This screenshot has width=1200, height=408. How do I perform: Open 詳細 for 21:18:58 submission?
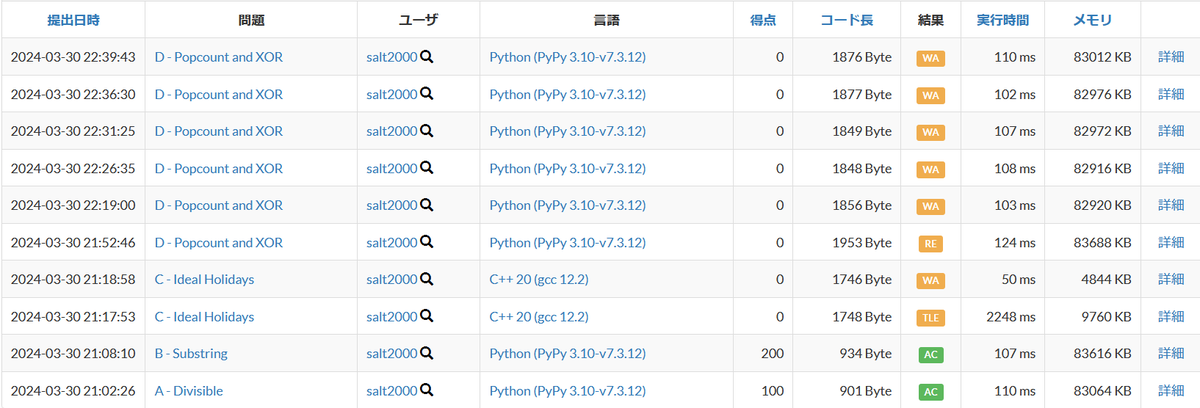coord(1171,279)
